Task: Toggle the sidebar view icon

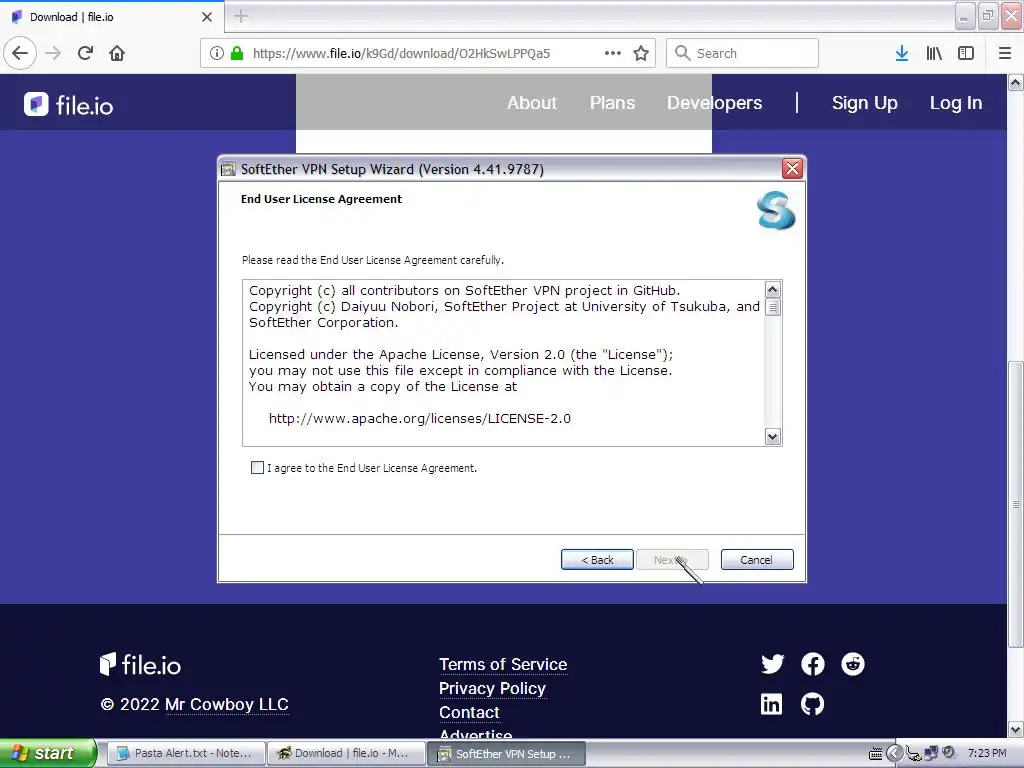Action: [x=966, y=53]
